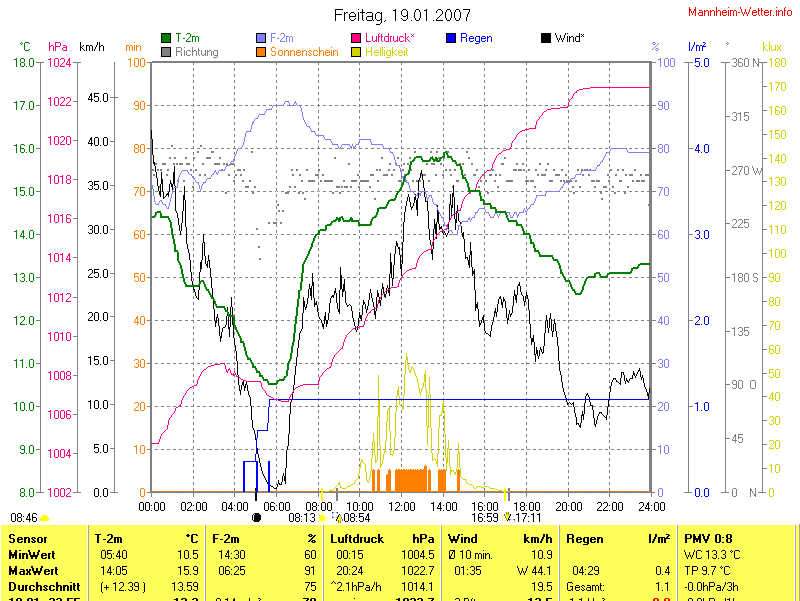This screenshot has height=601, width=800.
Task: Click the Sensor column header
Action: [27, 539]
